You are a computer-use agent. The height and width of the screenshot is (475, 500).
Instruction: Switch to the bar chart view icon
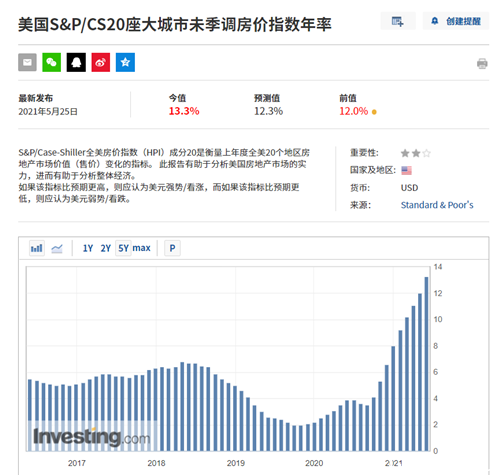click(x=37, y=248)
